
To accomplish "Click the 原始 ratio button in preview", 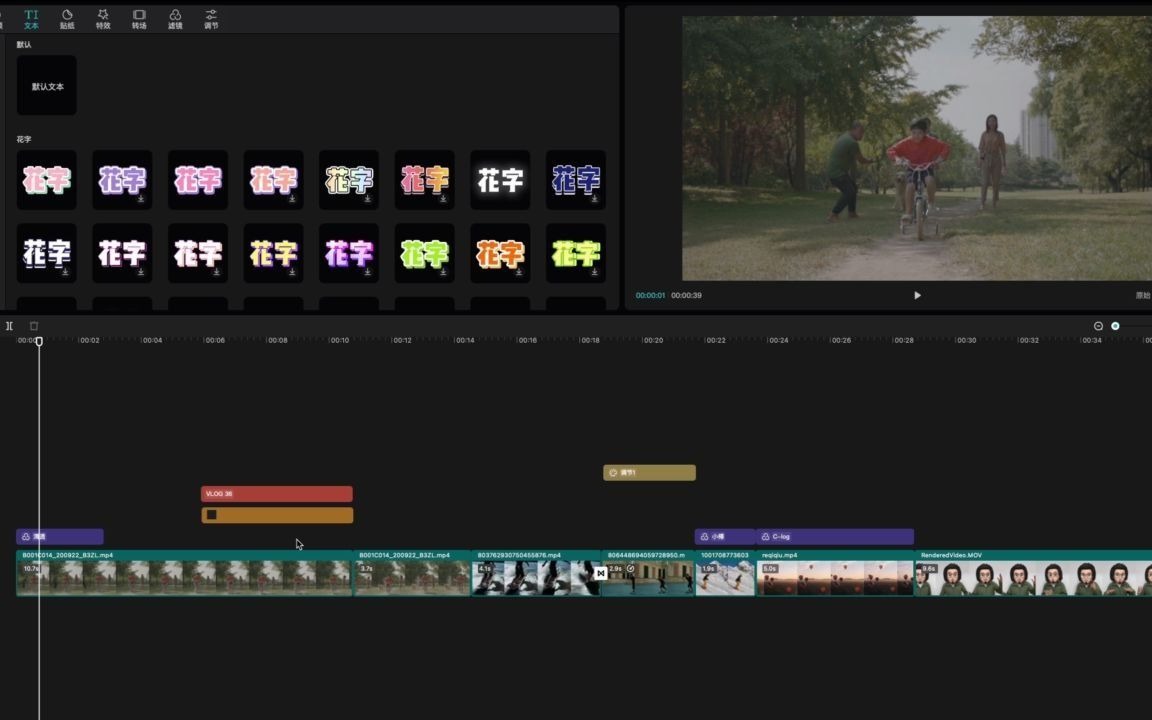I will pyautogui.click(x=1142, y=296).
